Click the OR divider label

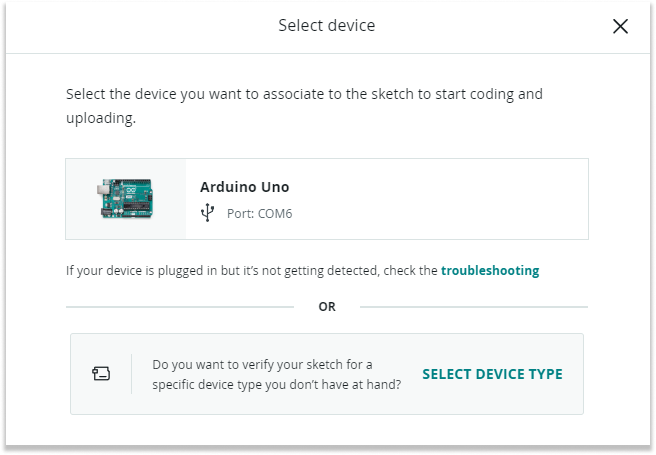327,307
